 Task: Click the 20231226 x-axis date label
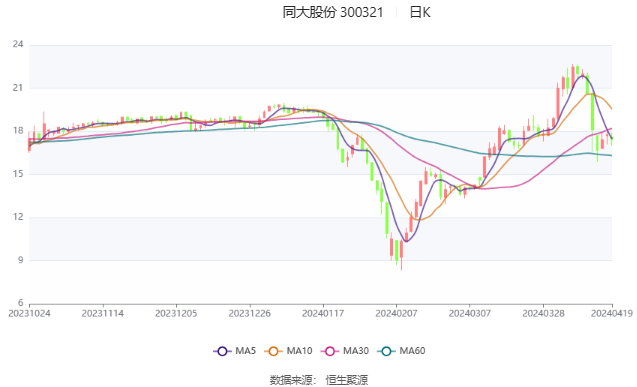(x=249, y=313)
